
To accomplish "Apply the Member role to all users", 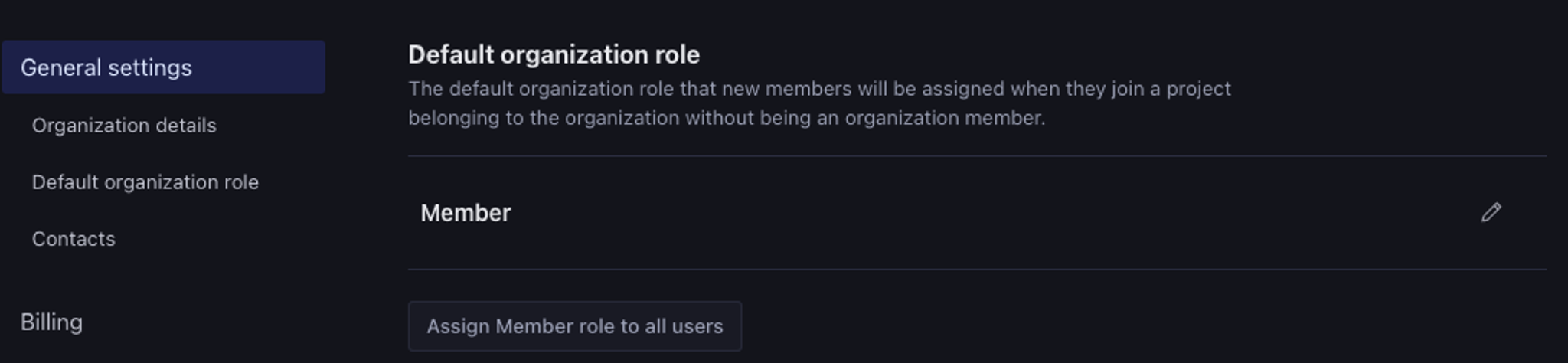I will click(574, 326).
